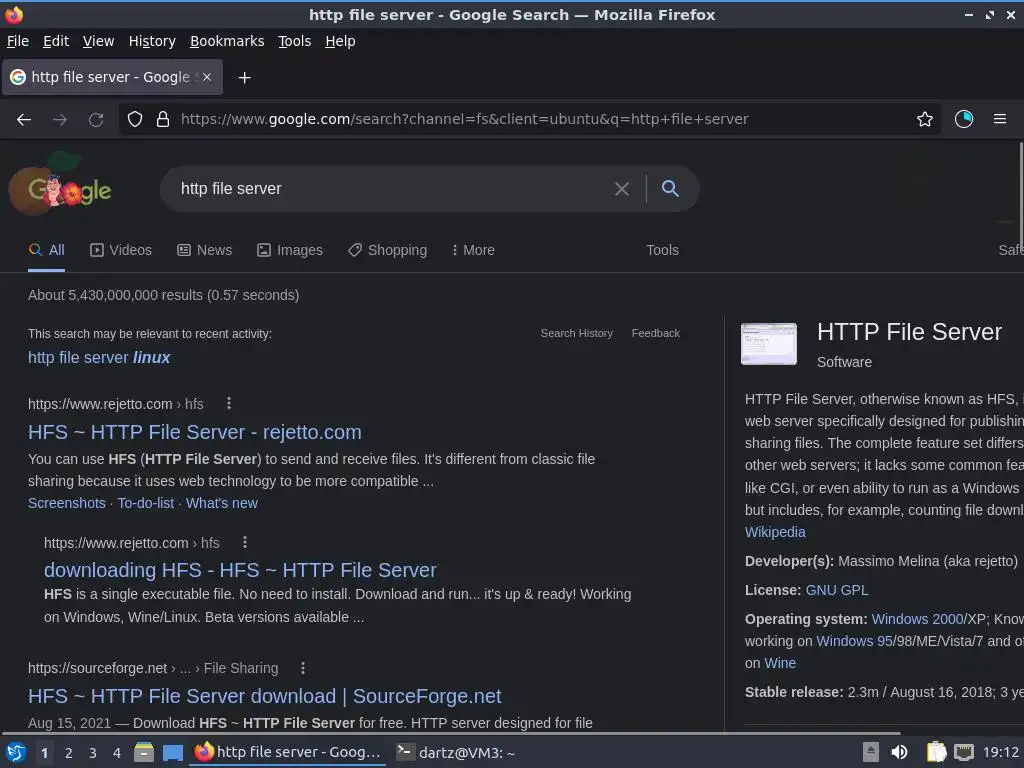This screenshot has width=1024, height=768.
Task: Switch to the Shopping results tab
Action: pos(387,250)
